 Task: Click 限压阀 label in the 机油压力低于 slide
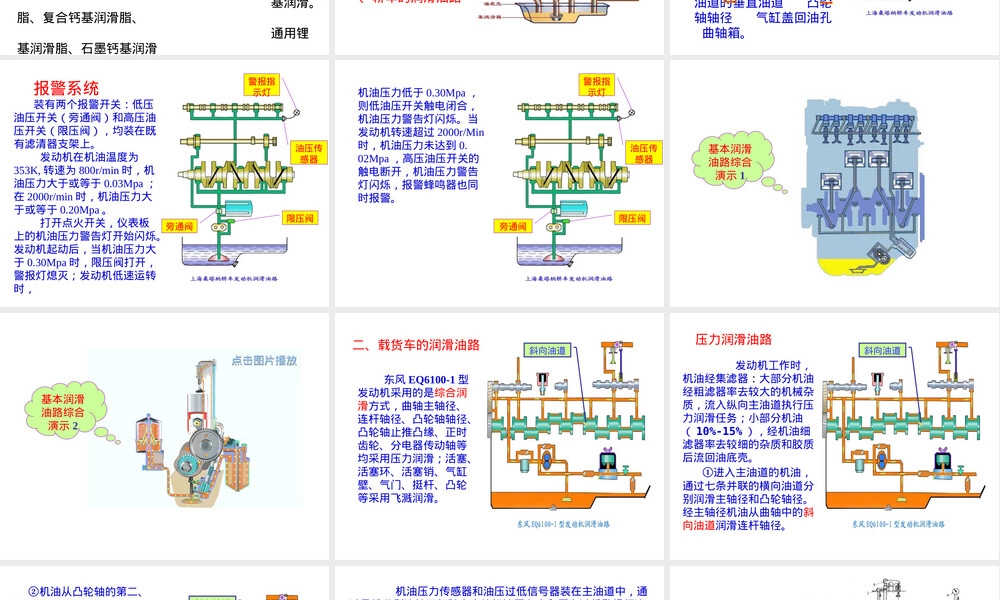tap(632, 218)
